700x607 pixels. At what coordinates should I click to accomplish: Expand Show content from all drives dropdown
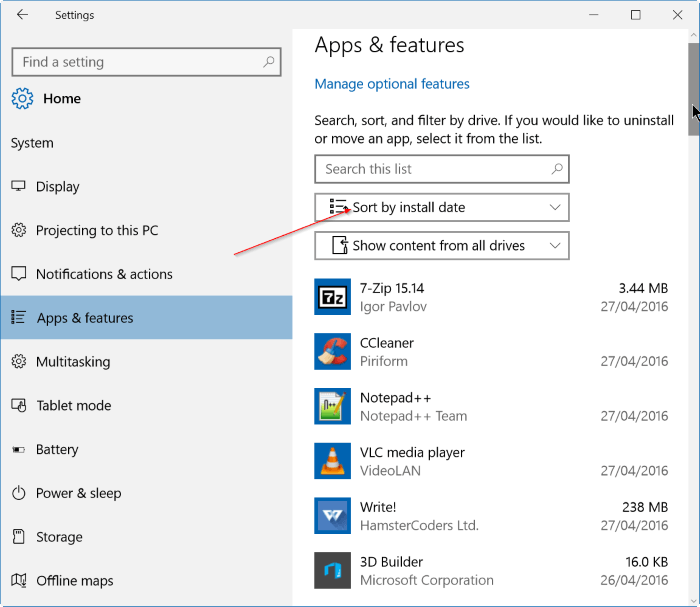tap(442, 245)
